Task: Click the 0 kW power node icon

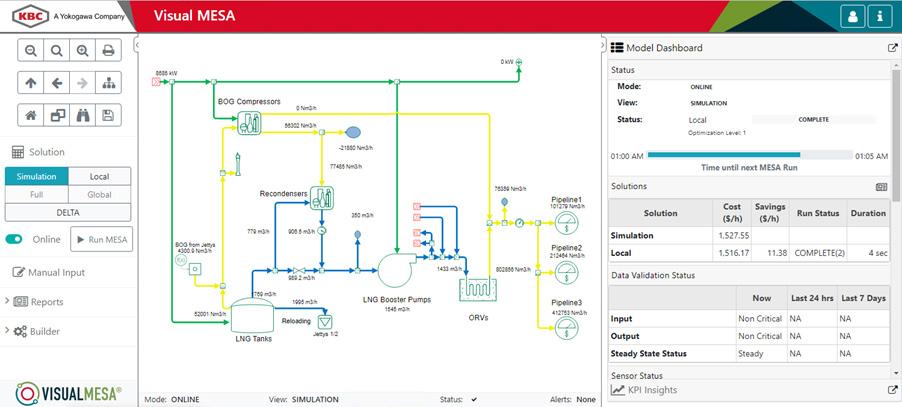Action: point(518,62)
